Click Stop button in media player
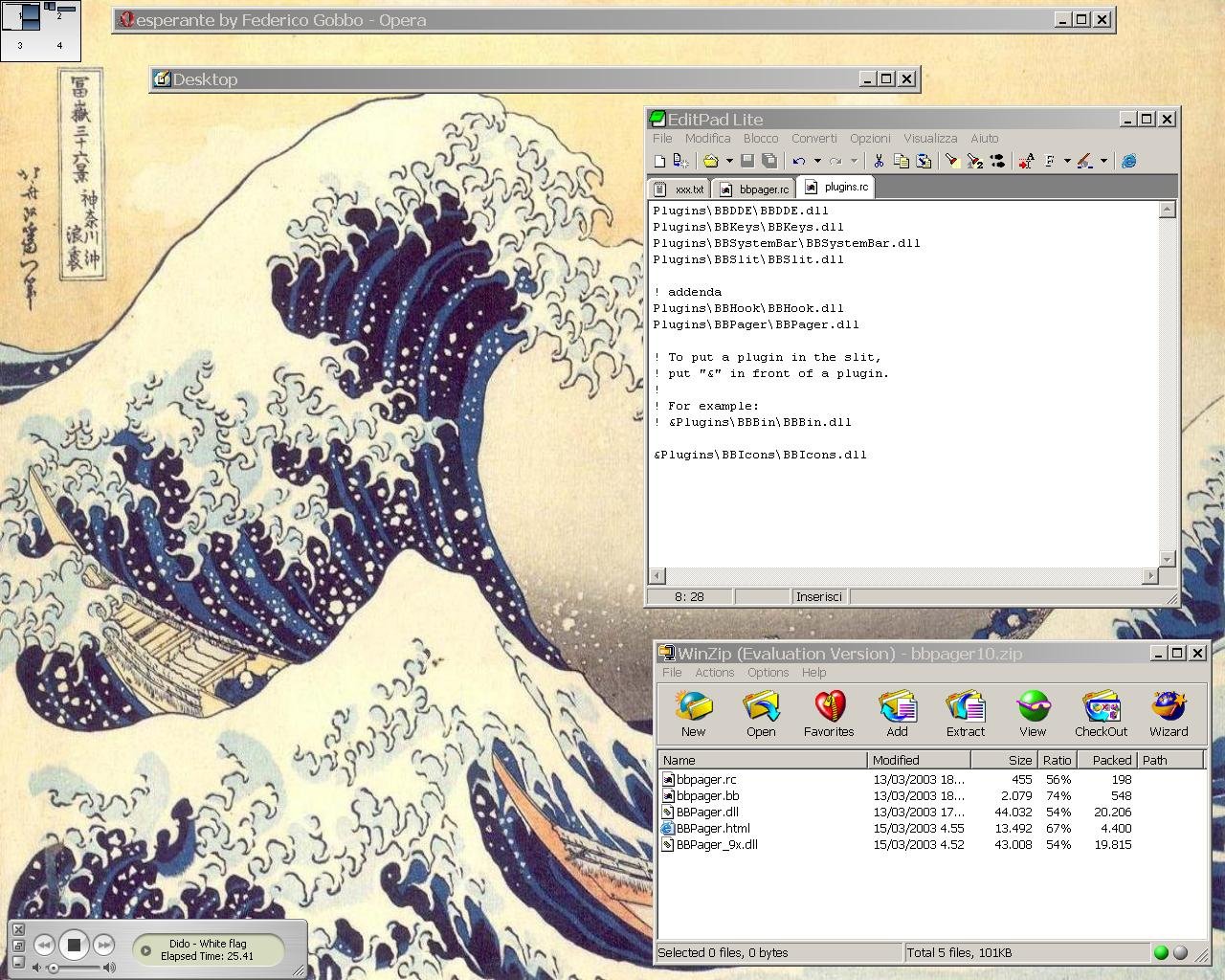 pos(74,945)
